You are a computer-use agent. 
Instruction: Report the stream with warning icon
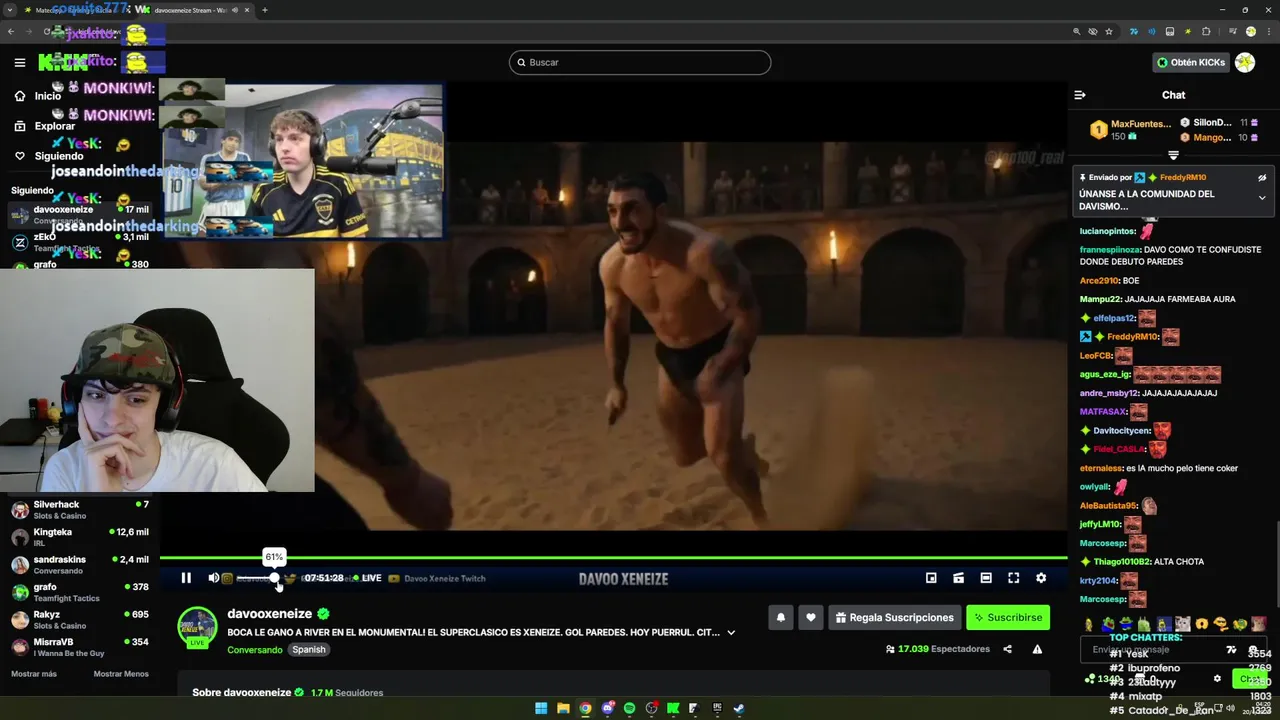click(x=1037, y=649)
